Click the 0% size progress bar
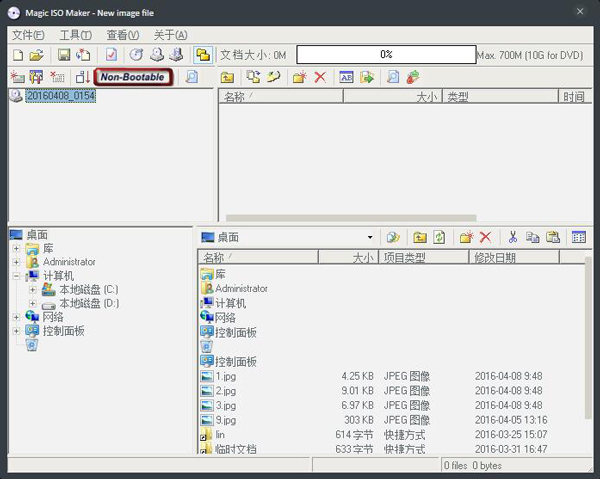The width and height of the screenshot is (600, 479). click(386, 54)
